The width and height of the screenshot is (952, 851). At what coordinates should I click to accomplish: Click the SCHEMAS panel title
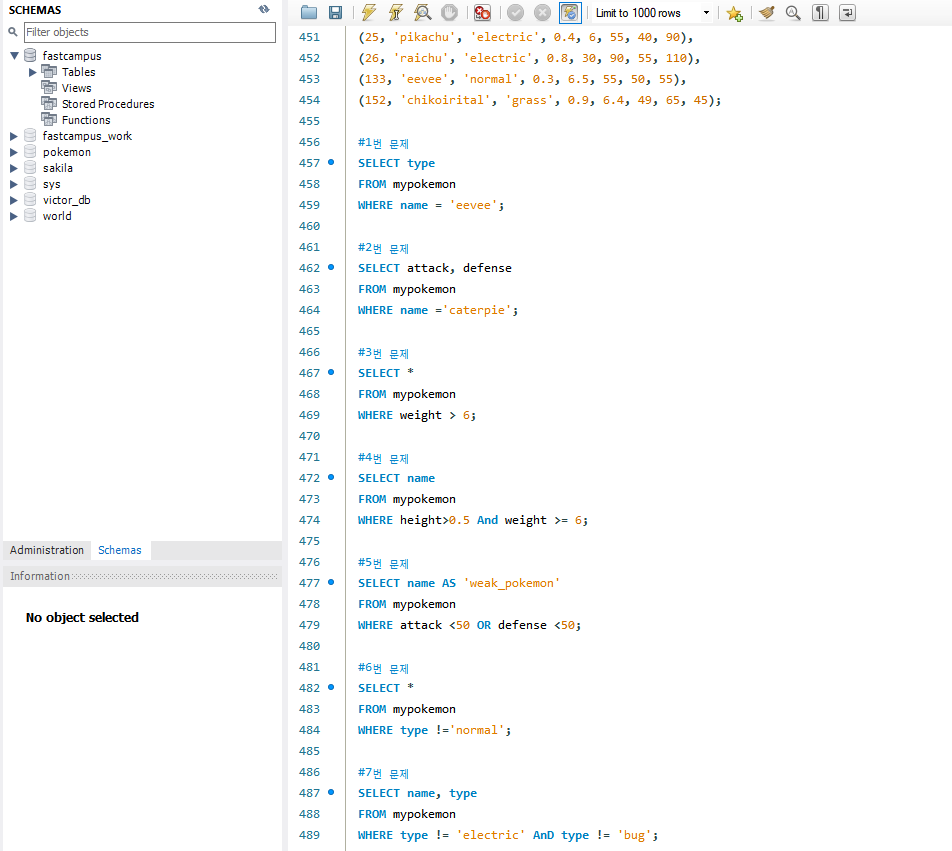point(35,10)
